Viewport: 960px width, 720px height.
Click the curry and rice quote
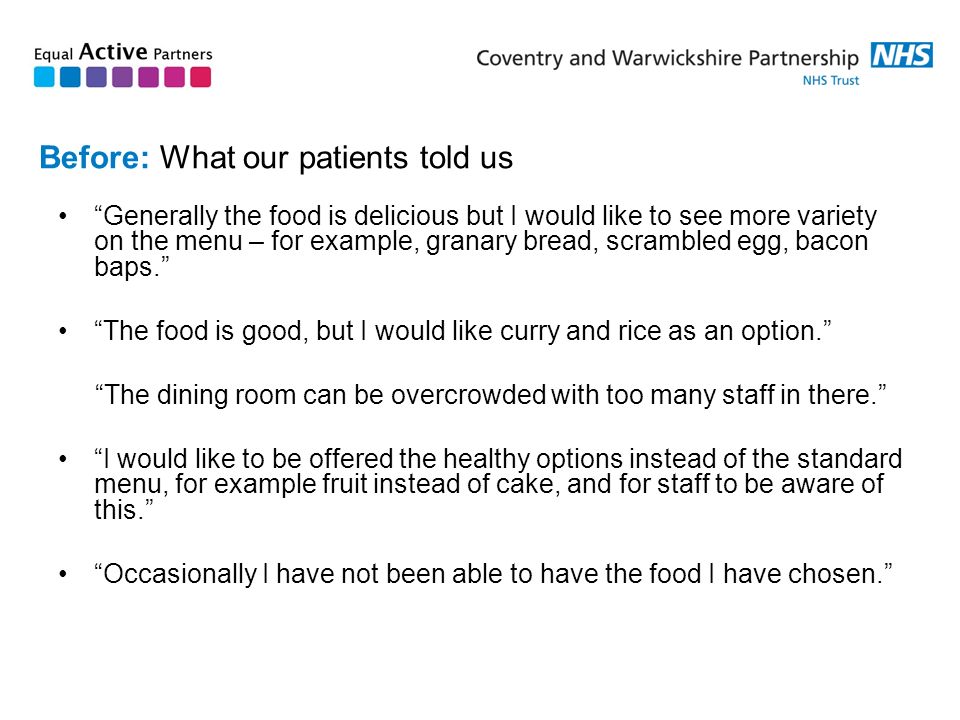pyautogui.click(x=463, y=331)
